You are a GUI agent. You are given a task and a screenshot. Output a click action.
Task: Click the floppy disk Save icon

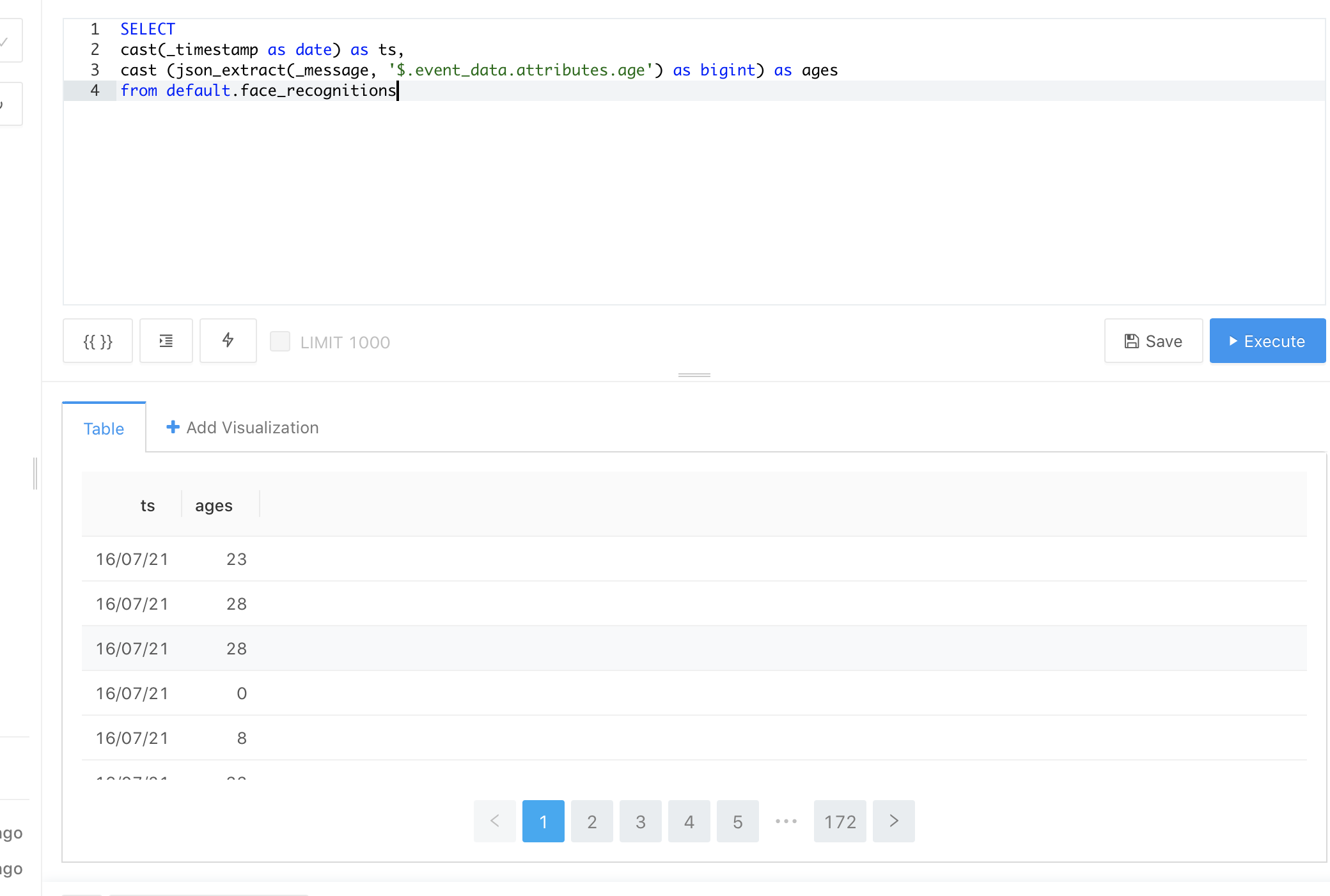[x=1132, y=341]
